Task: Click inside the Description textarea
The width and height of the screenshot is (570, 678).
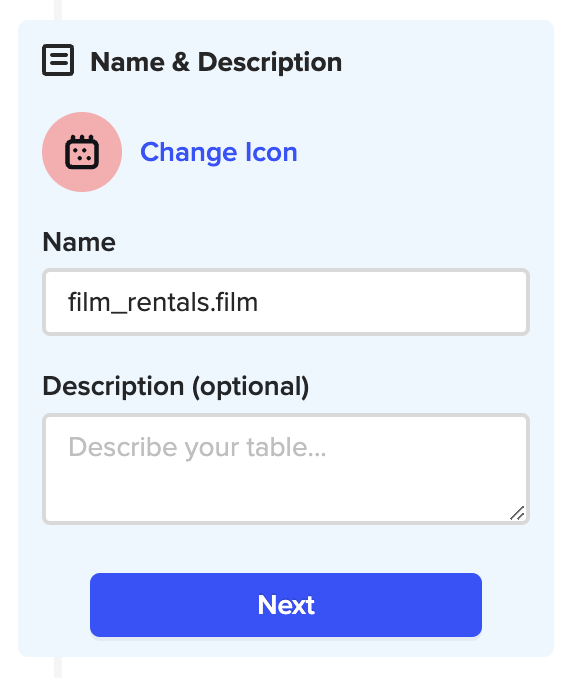Action: pos(286,469)
